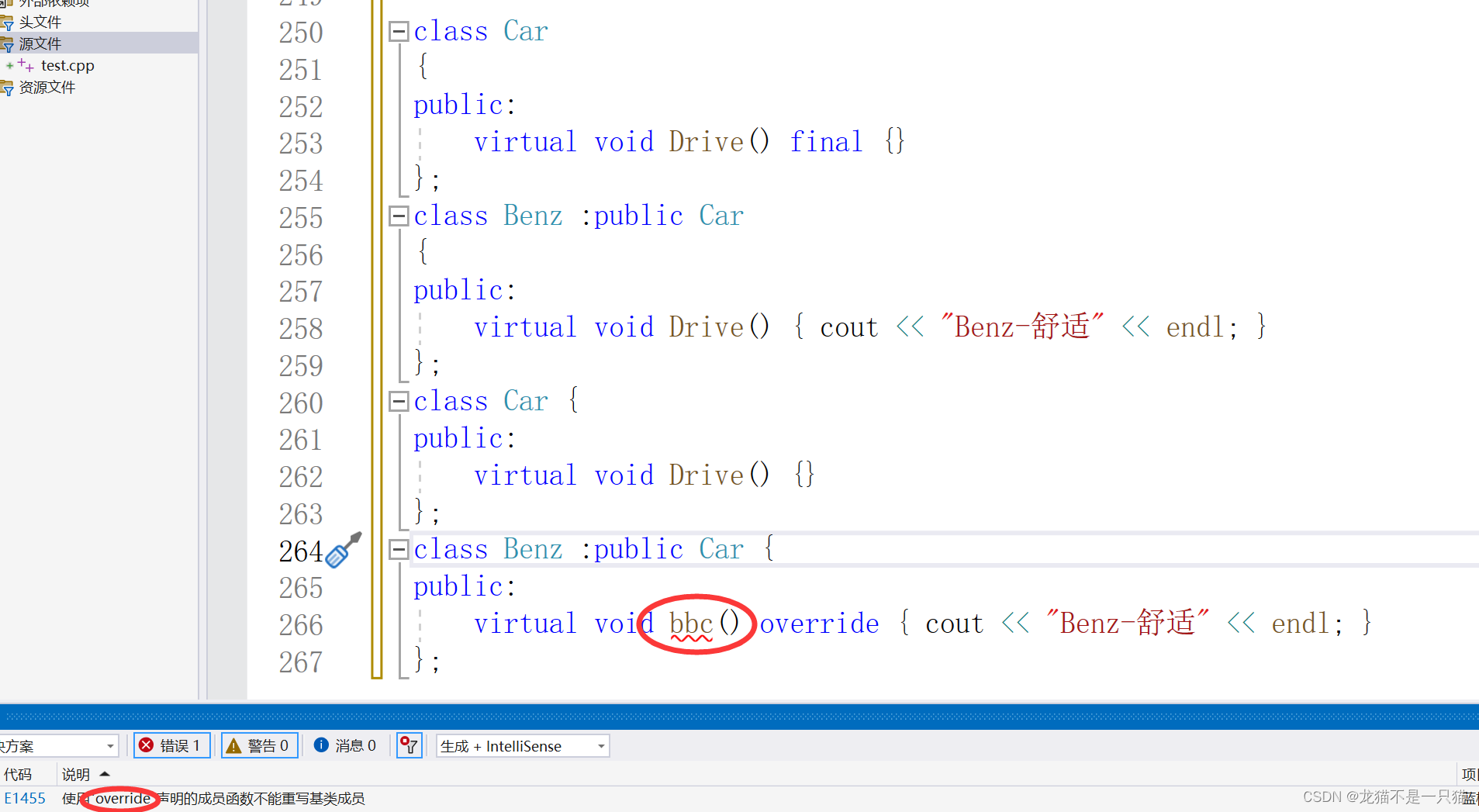Click the blue info message icon
Viewport: 1479px width, 812px height.
tap(321, 745)
